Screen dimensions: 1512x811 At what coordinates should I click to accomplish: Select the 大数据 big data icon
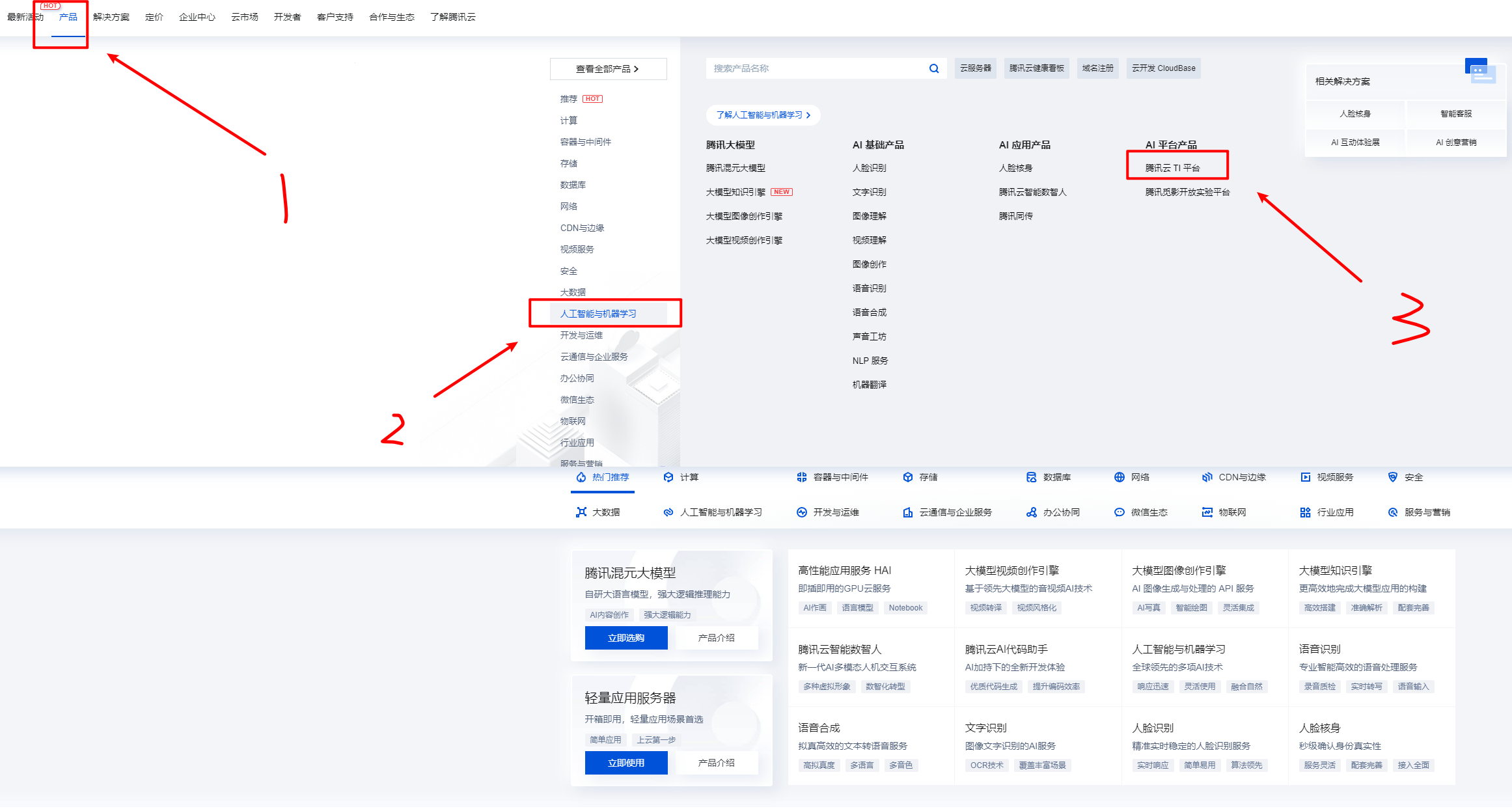coord(582,512)
